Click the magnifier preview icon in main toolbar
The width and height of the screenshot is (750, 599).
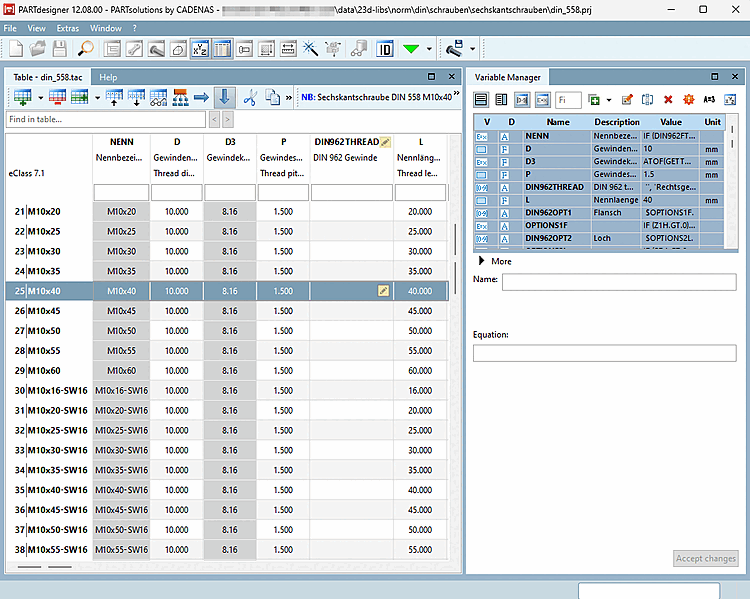tap(86, 48)
